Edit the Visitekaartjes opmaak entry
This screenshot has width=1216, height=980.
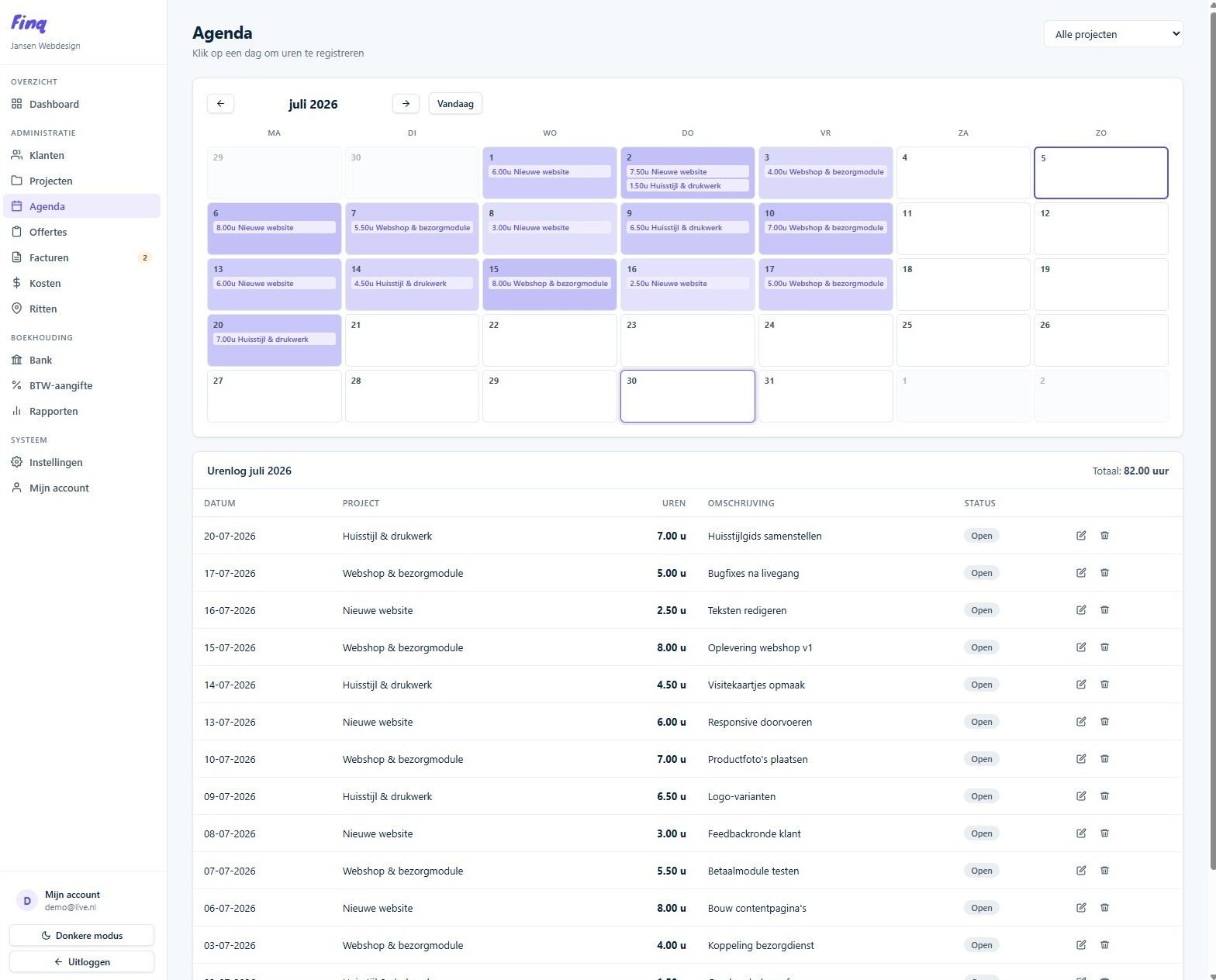pos(1081,685)
